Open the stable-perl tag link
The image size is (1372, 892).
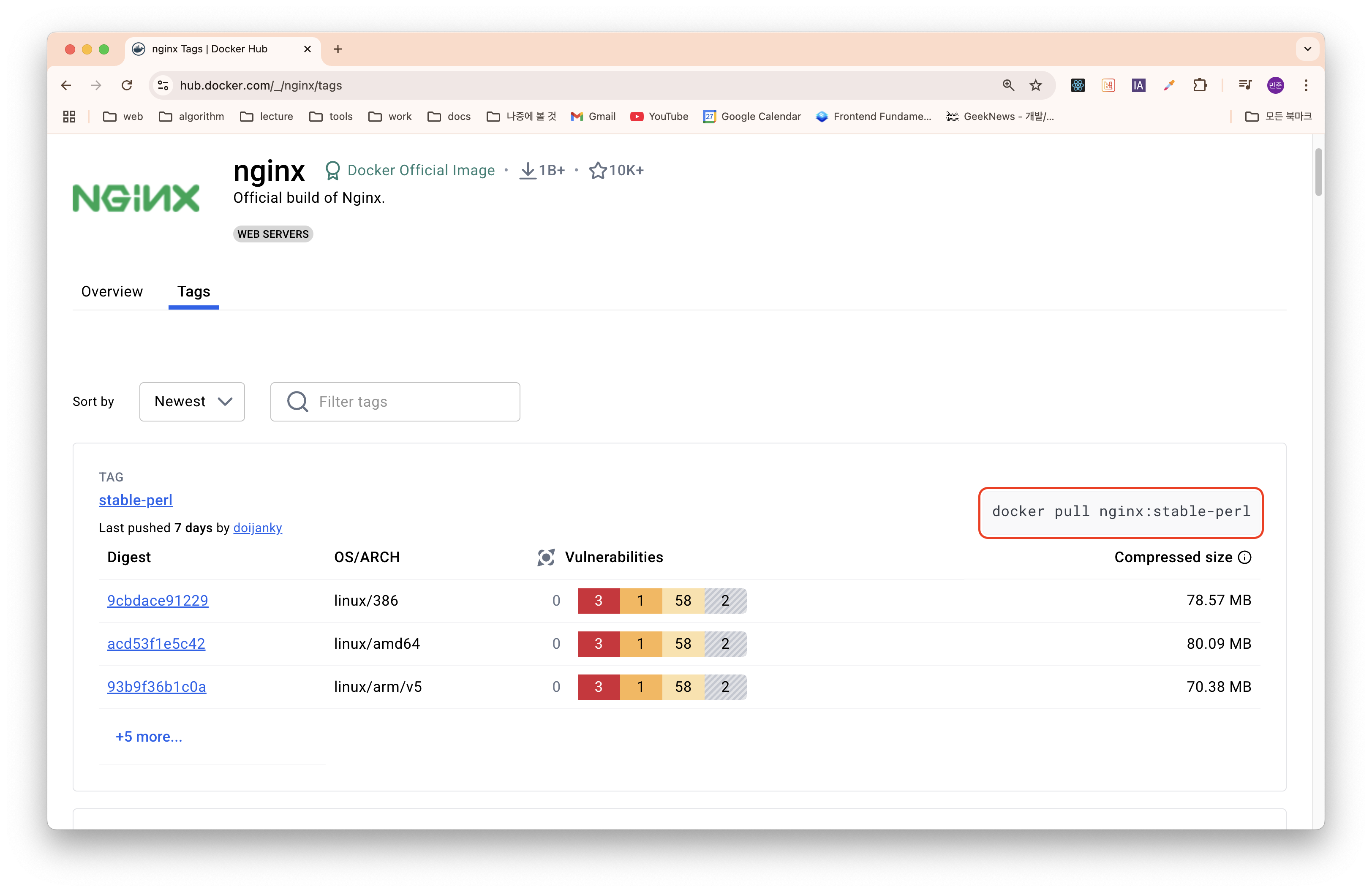coord(136,500)
